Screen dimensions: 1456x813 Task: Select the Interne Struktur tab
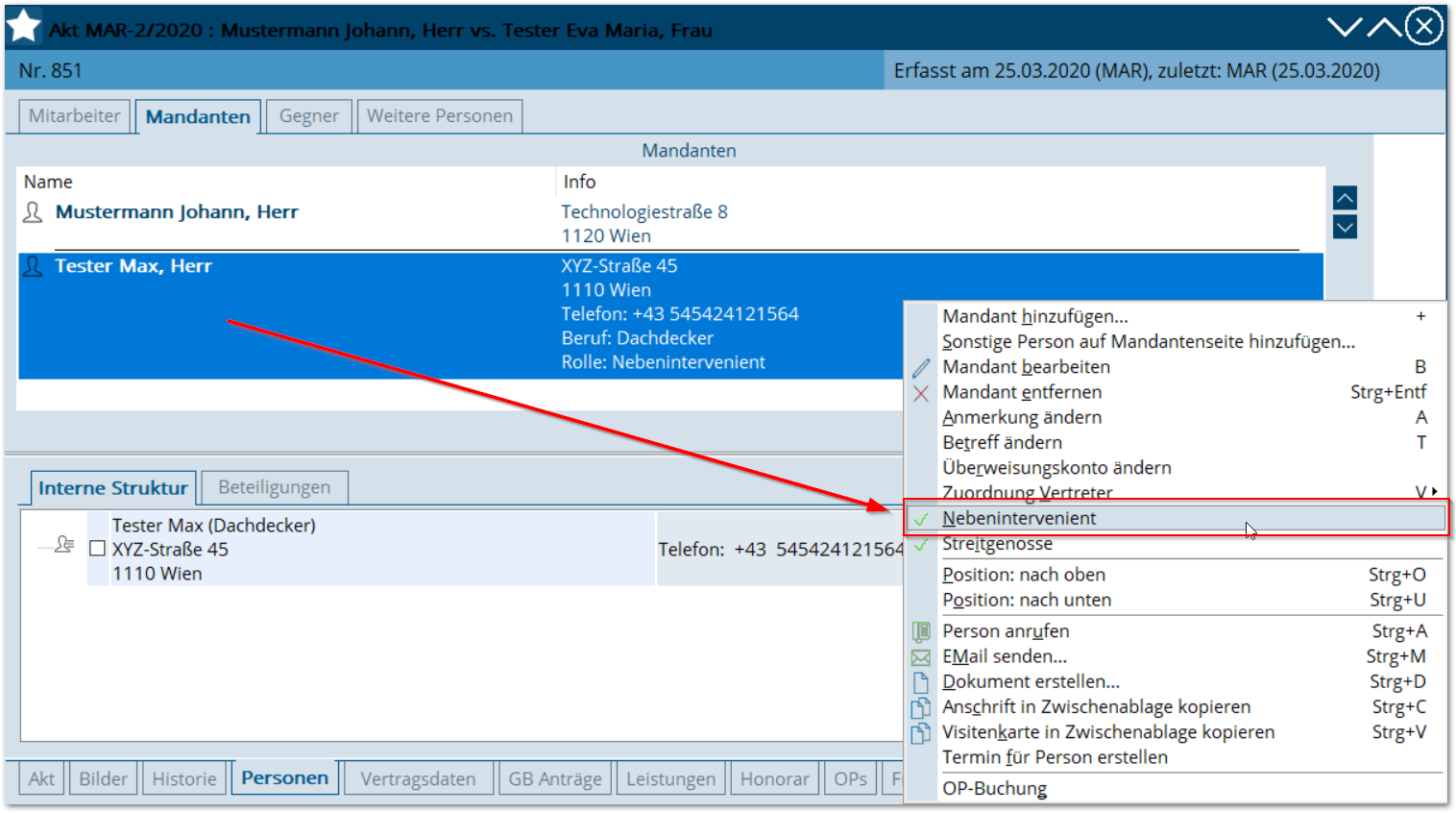113,488
